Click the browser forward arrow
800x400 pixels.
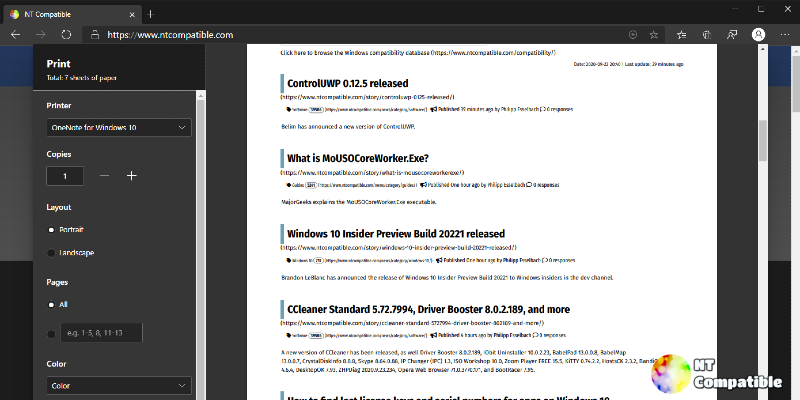click(41, 35)
